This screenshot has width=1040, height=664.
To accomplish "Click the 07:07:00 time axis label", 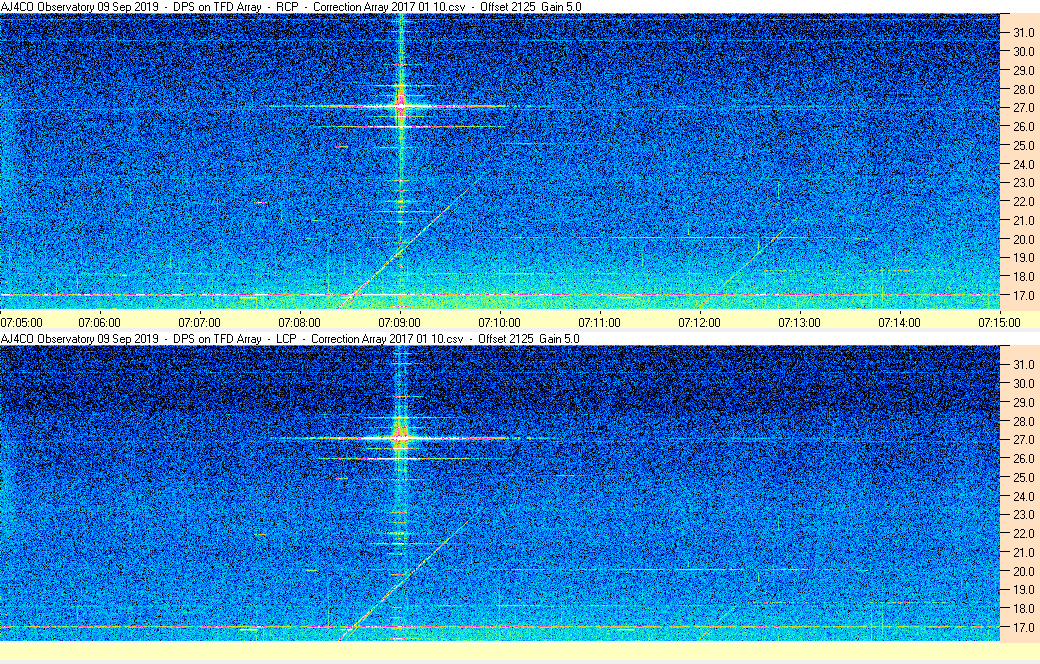I will (200, 323).
